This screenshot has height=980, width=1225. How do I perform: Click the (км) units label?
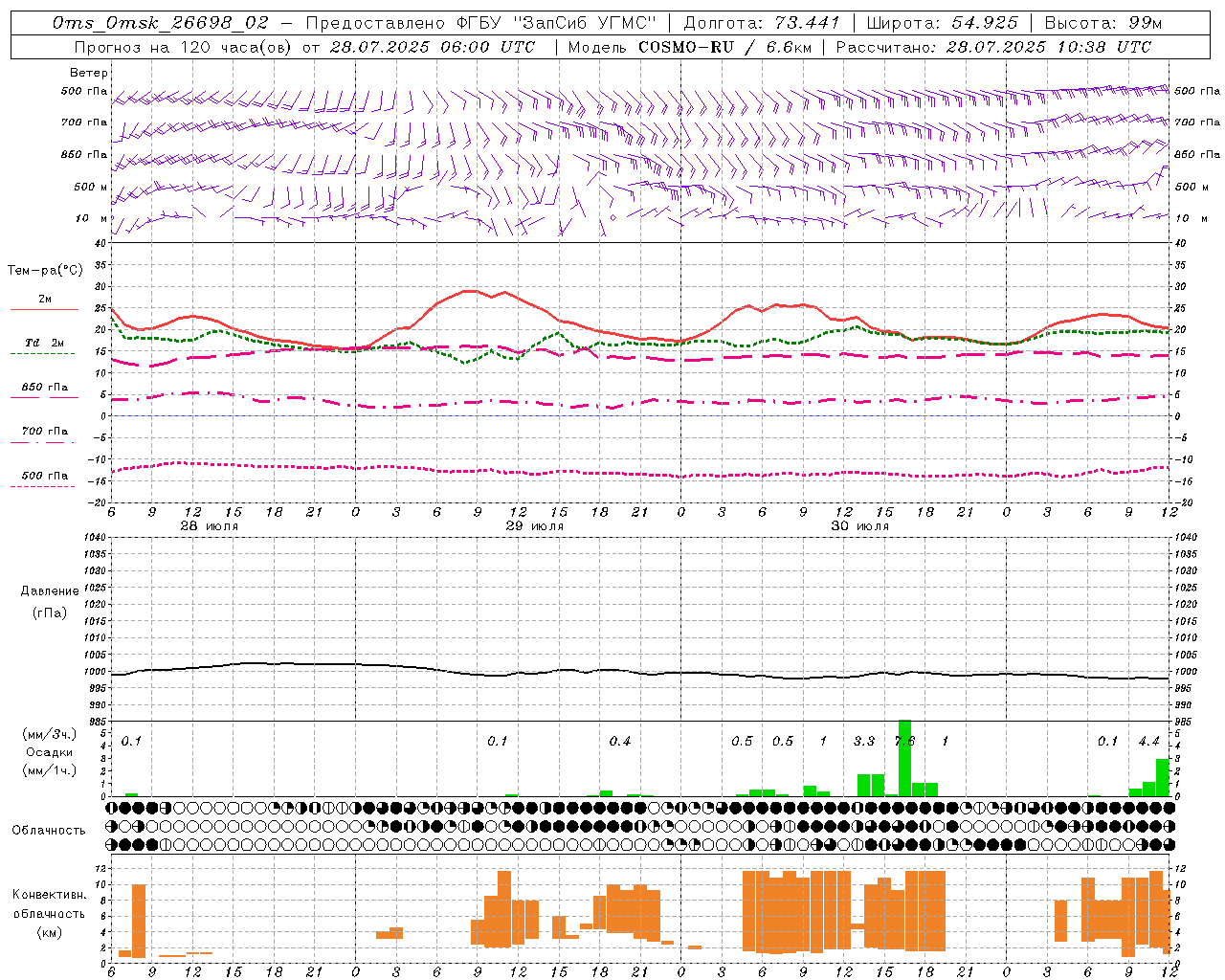click(x=49, y=931)
